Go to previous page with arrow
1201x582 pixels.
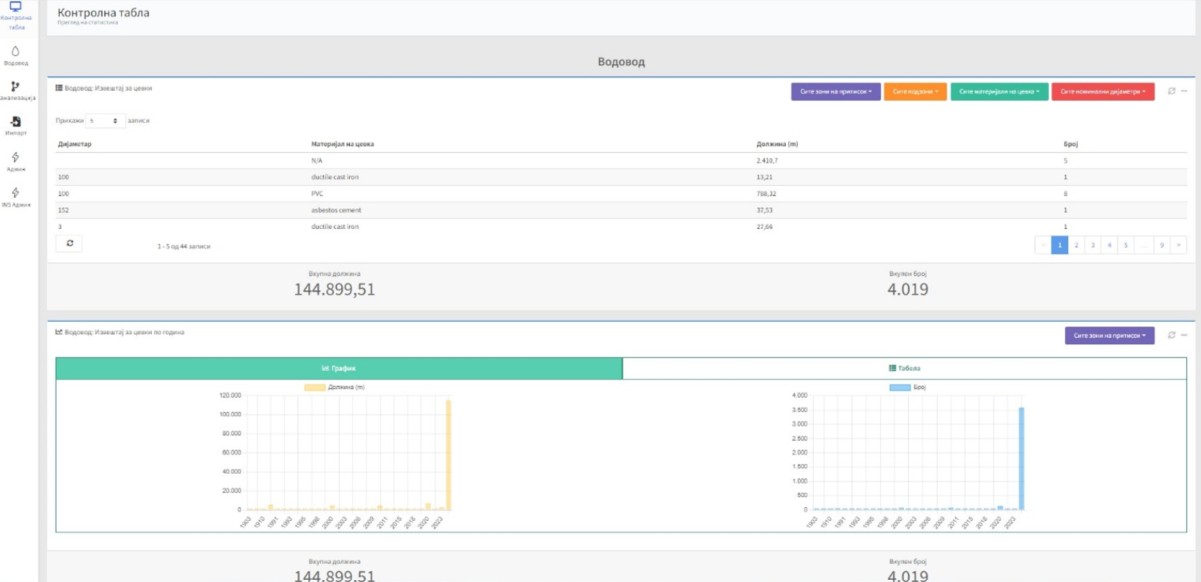[1043, 244]
